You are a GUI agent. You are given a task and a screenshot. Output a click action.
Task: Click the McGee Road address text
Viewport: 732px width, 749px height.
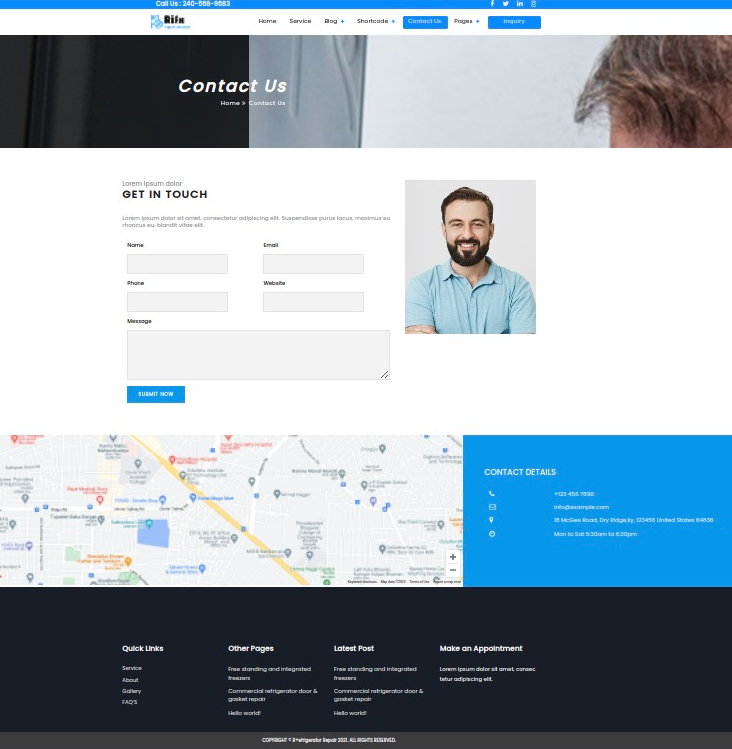coord(633,520)
